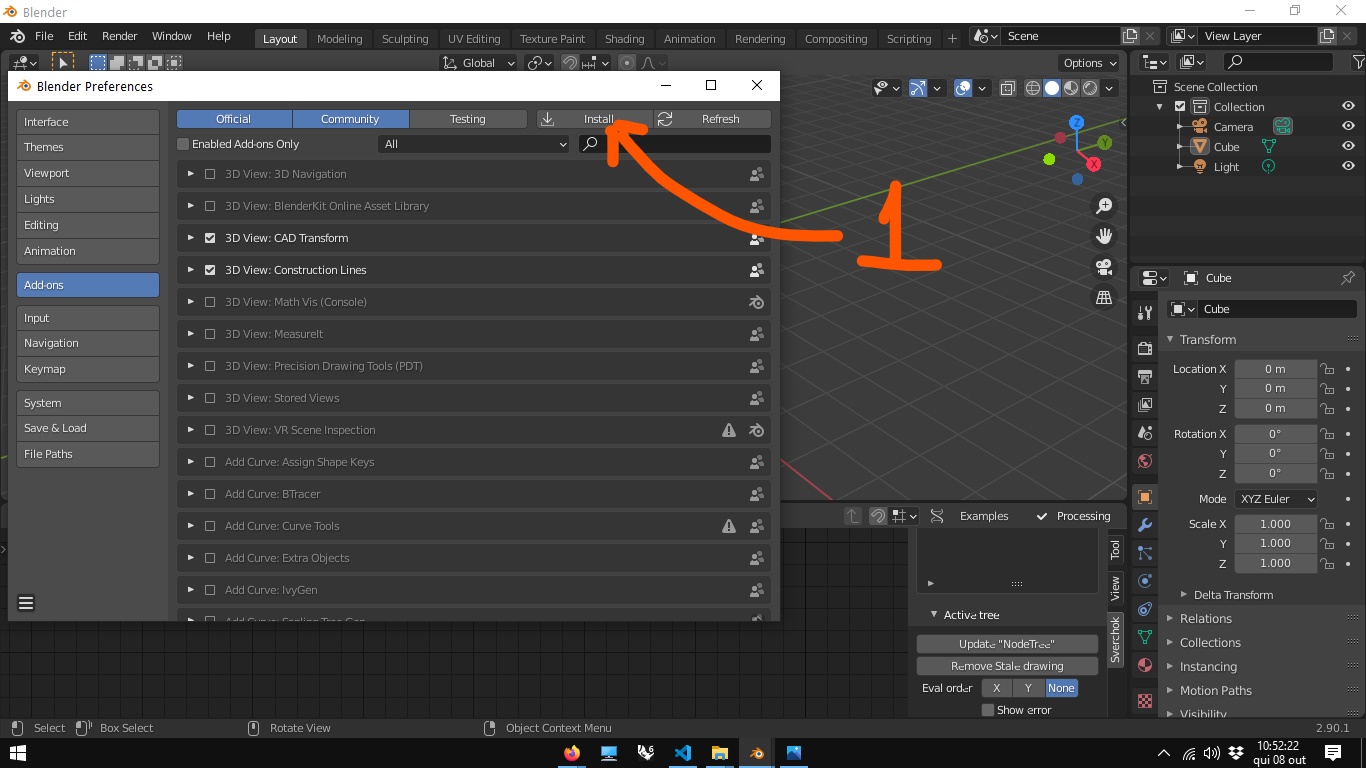Expand the 3D View: MeasureIt add-on details
Viewport: 1366px width, 768px height.
191,334
